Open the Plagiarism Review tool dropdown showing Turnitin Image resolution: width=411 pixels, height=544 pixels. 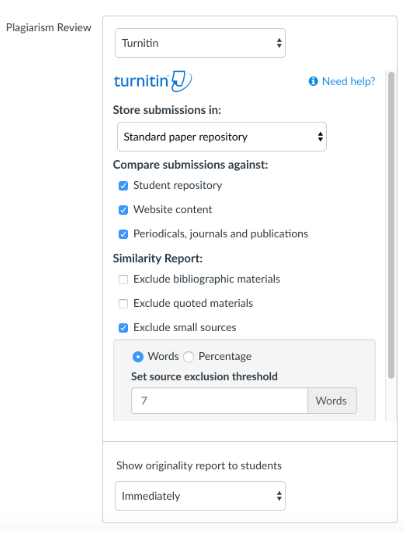coord(200,43)
